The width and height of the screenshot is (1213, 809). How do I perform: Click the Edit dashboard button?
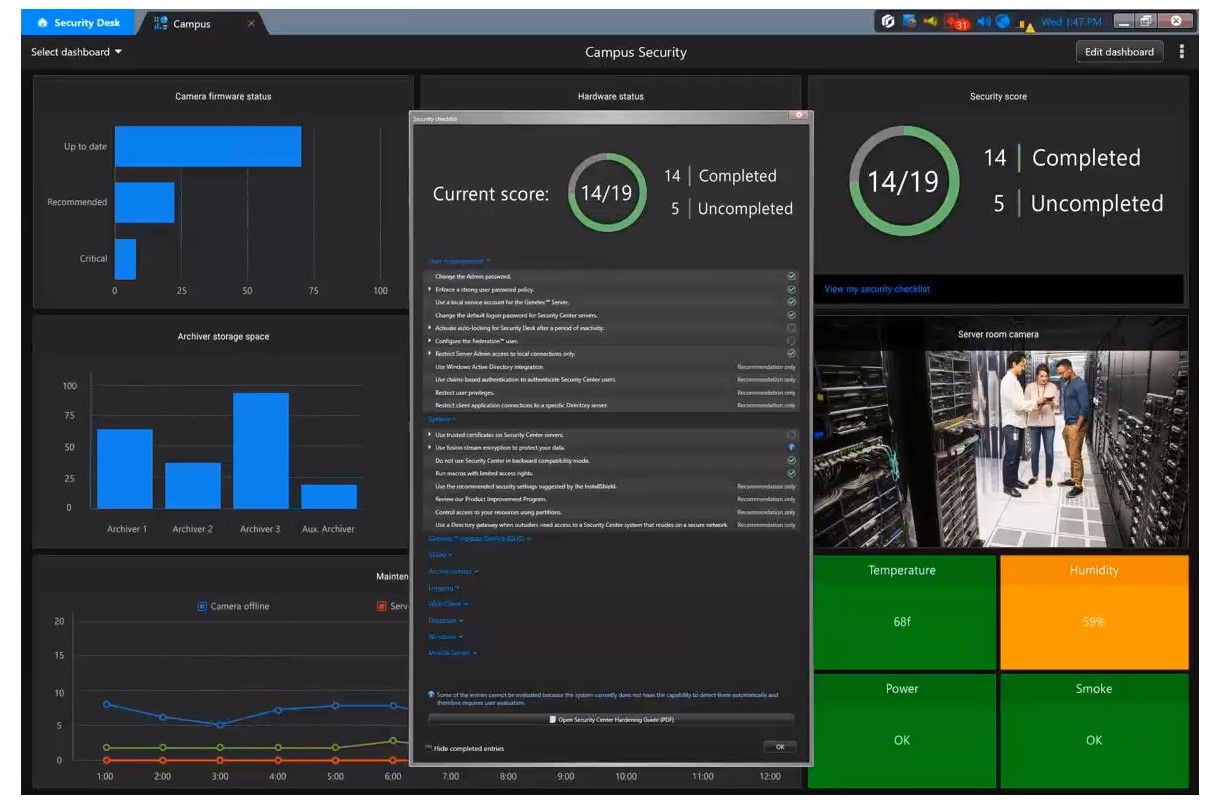click(x=1119, y=52)
